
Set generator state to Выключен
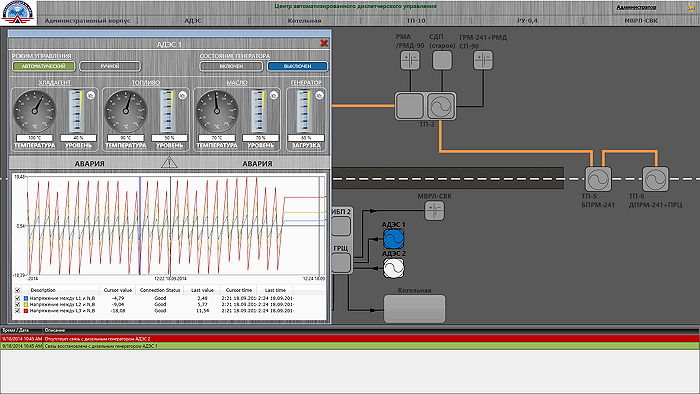click(x=297, y=66)
